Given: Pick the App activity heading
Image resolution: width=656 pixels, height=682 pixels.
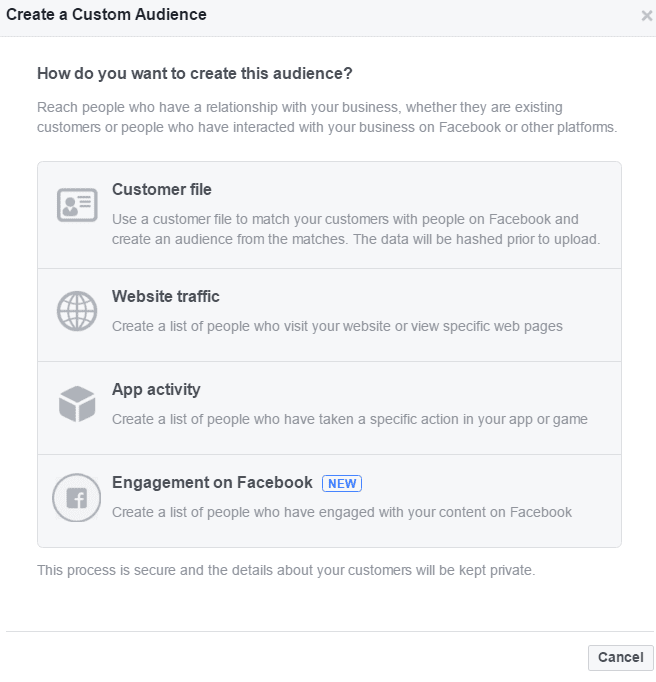Looking at the screenshot, I should click(x=156, y=389).
